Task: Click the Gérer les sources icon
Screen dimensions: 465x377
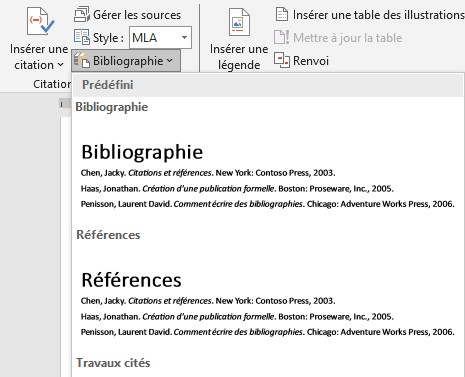Action: (x=82, y=15)
